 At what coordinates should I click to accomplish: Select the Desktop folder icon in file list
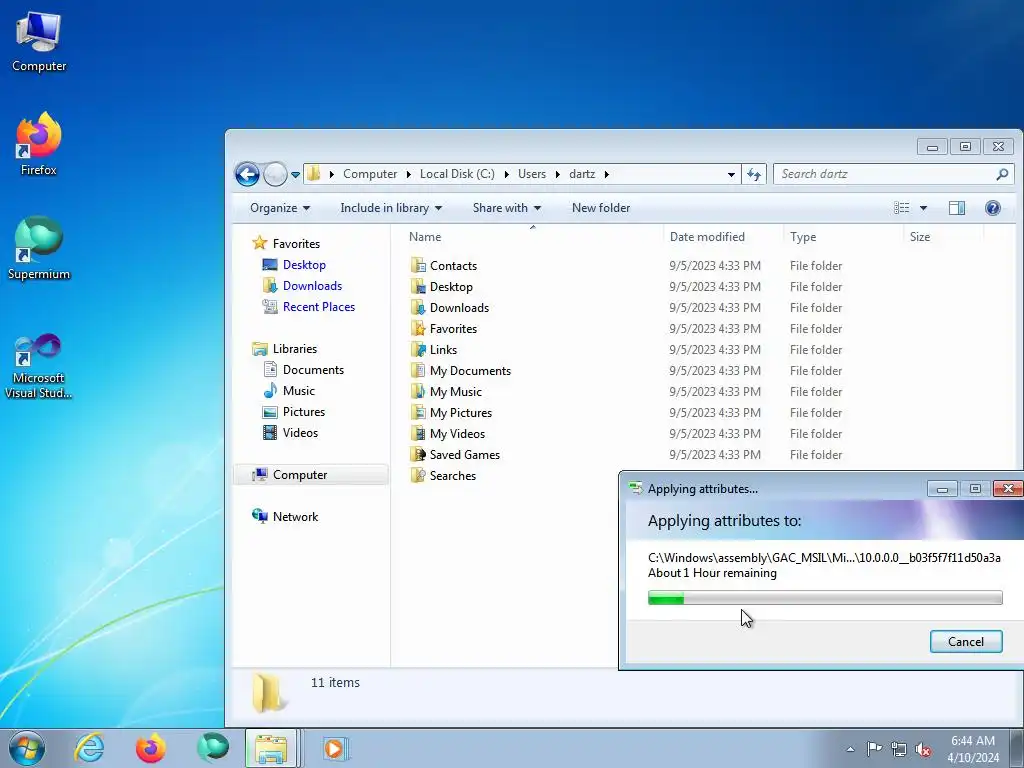click(418, 287)
